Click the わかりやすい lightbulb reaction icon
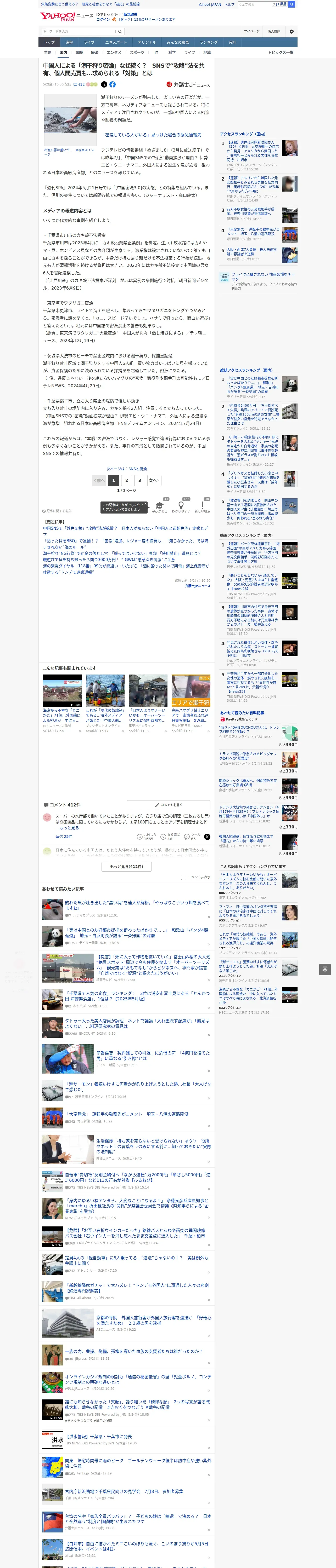The width and height of the screenshot is (336, 1568). pyautogui.click(x=181, y=506)
